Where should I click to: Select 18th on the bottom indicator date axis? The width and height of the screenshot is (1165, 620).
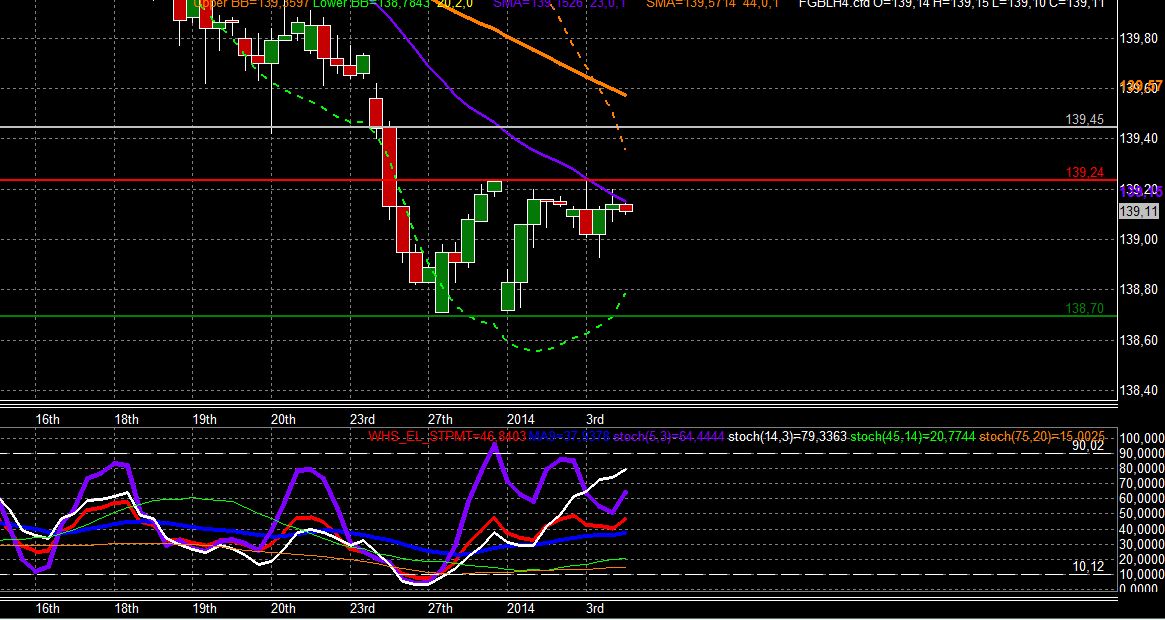pos(126,609)
